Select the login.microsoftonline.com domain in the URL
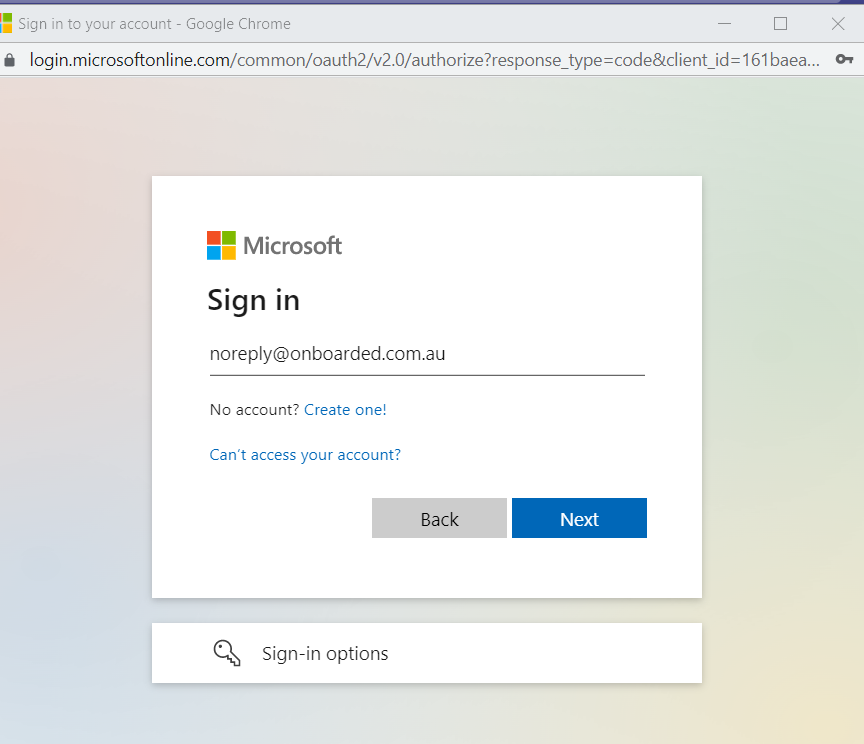This screenshot has width=864, height=744. (129, 60)
